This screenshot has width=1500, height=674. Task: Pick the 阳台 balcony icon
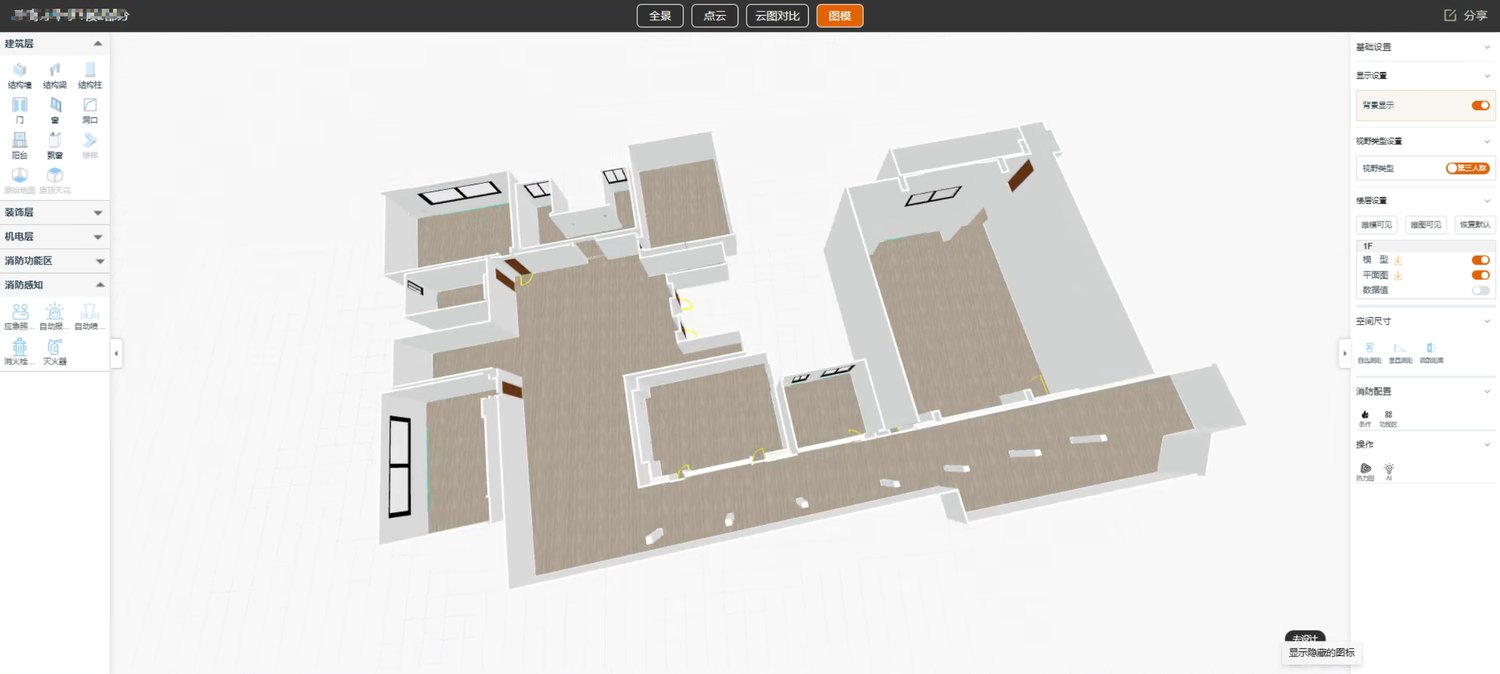point(20,146)
